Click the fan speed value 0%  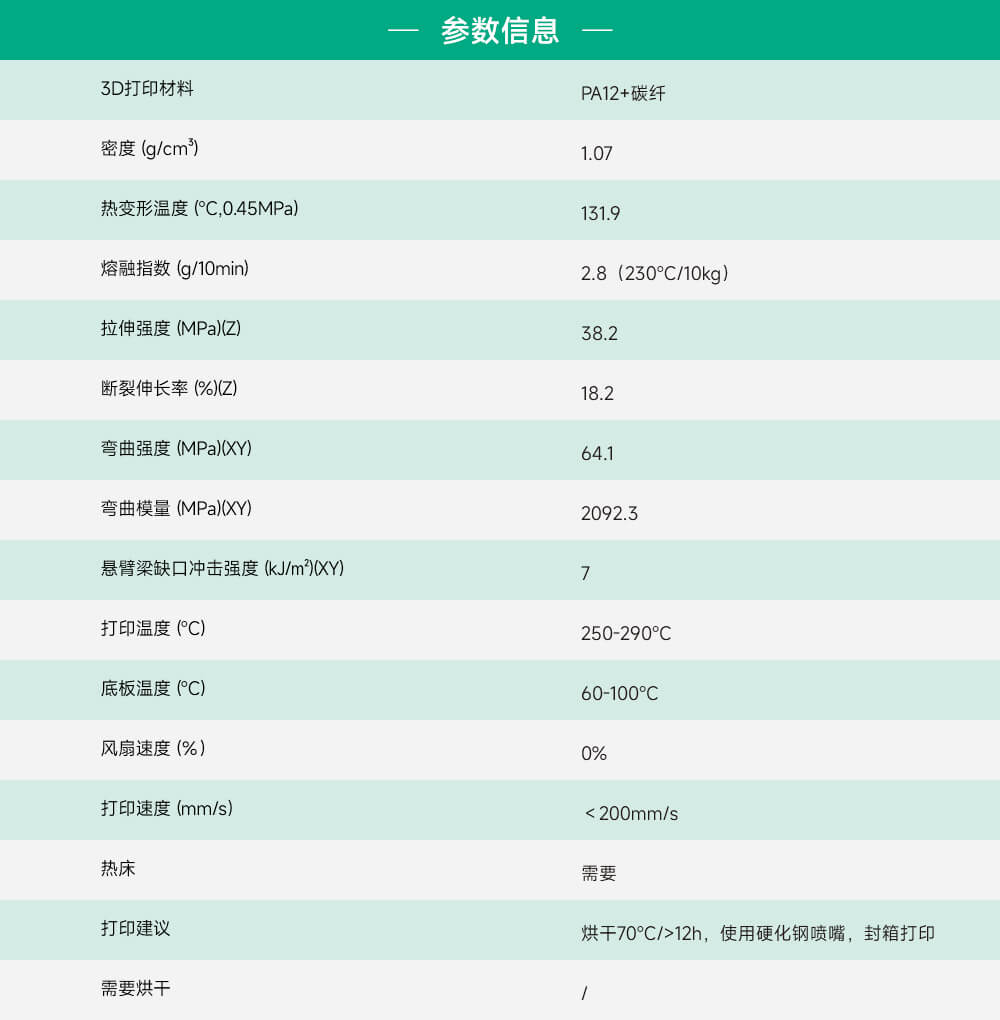point(593,753)
